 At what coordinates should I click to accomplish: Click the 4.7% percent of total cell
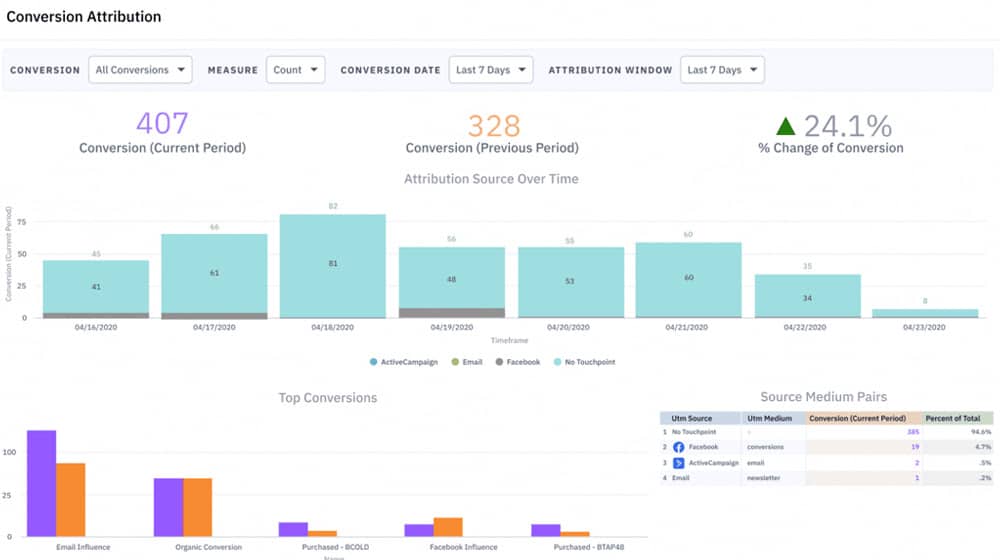pyautogui.click(x=983, y=447)
